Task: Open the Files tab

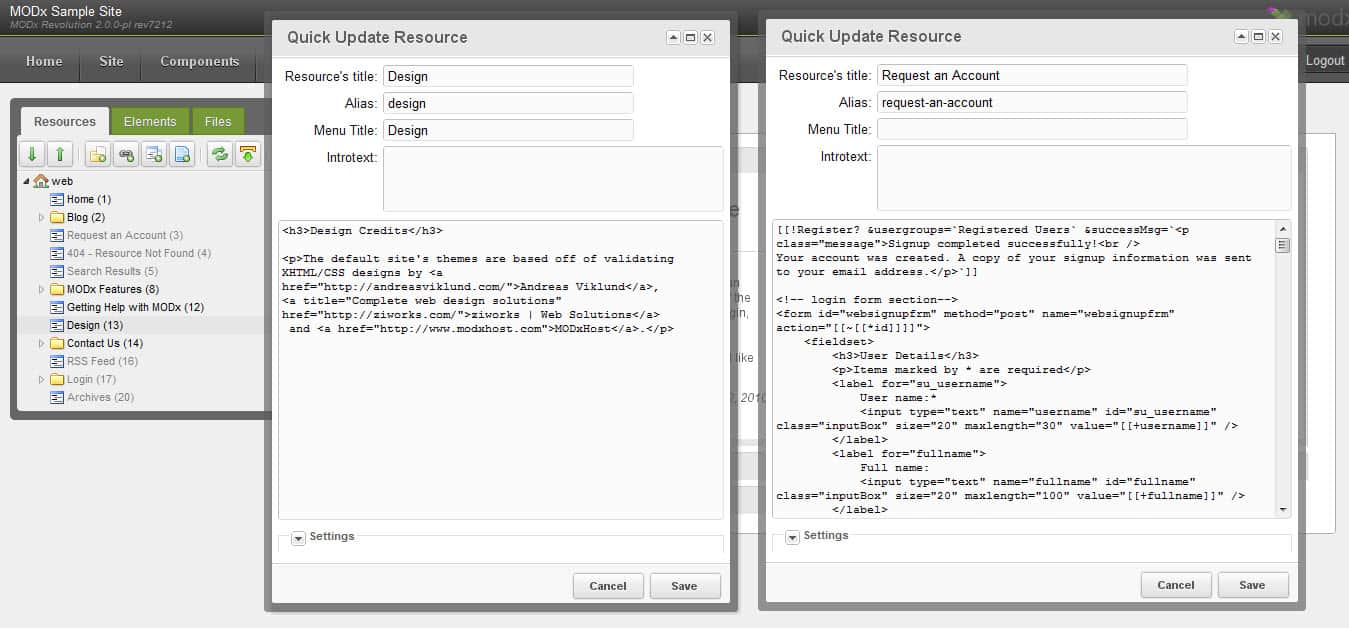Action: pos(218,121)
